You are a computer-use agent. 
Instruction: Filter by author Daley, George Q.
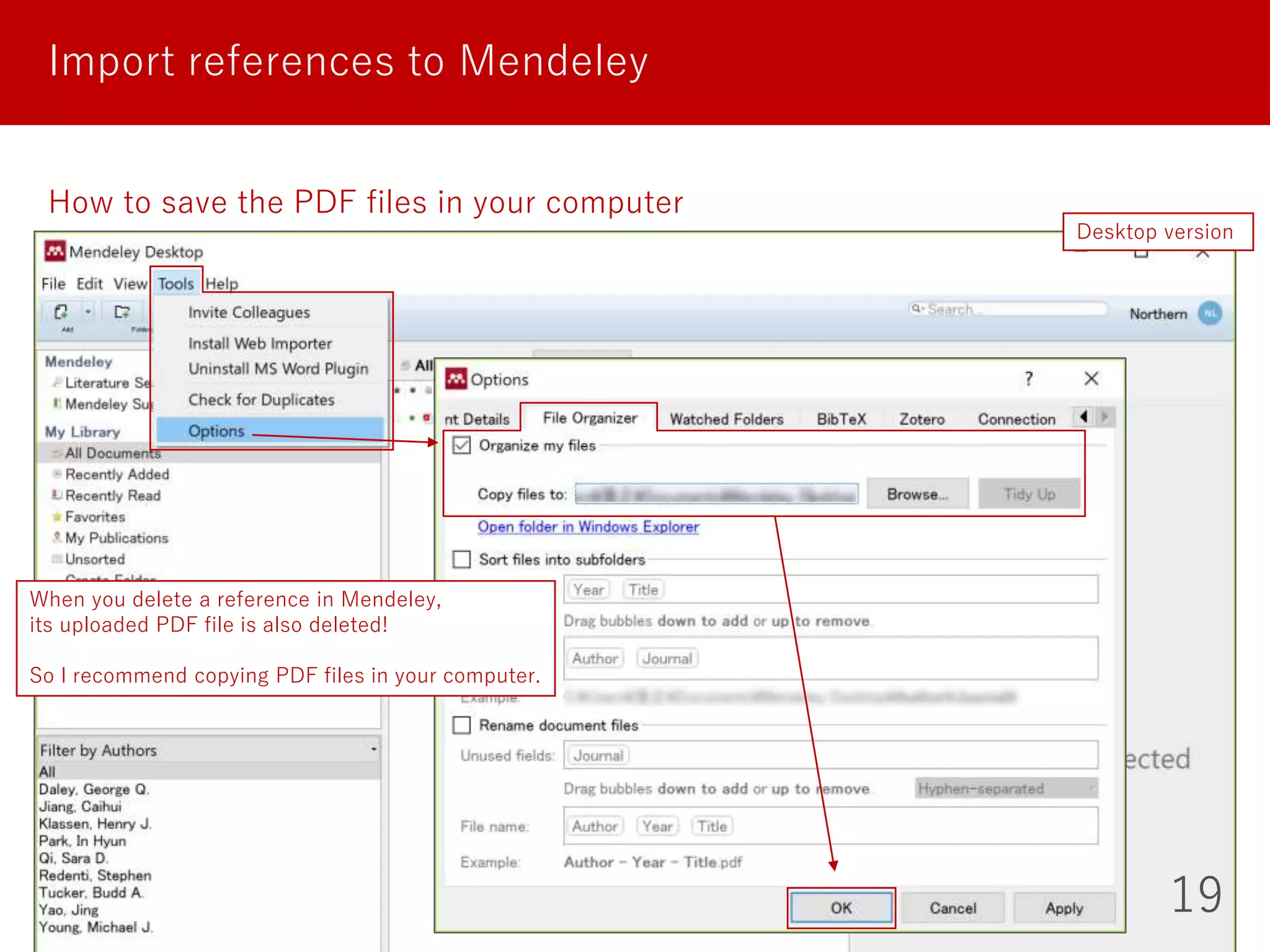(x=94, y=789)
